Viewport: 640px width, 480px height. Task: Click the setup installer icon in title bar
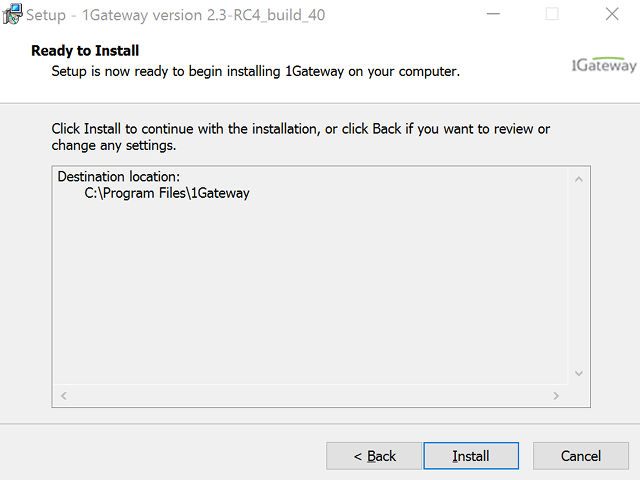pyautogui.click(x=13, y=15)
